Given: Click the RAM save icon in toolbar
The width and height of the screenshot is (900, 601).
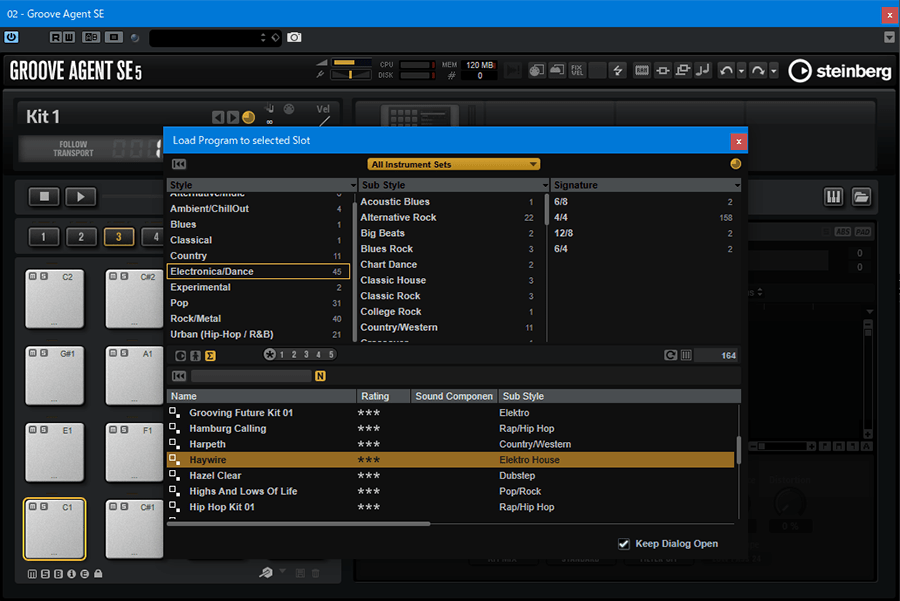Looking at the screenshot, I should coord(641,71).
